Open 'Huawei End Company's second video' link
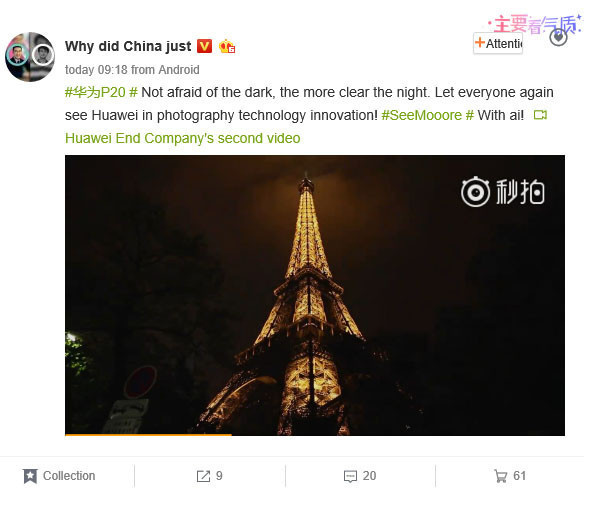The image size is (609, 508). 183,138
